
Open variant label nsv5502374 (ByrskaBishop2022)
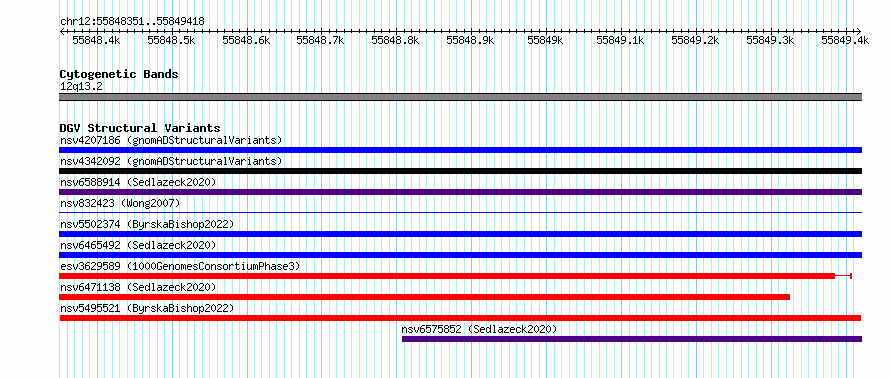147,224
